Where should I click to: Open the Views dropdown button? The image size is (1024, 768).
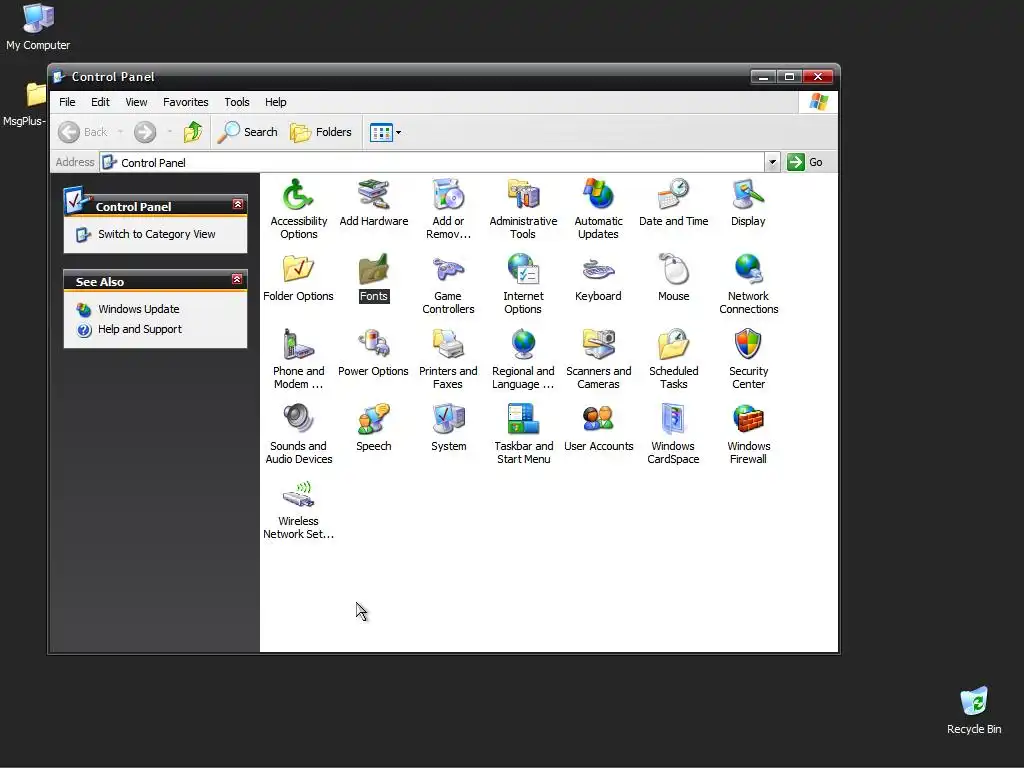(385, 133)
